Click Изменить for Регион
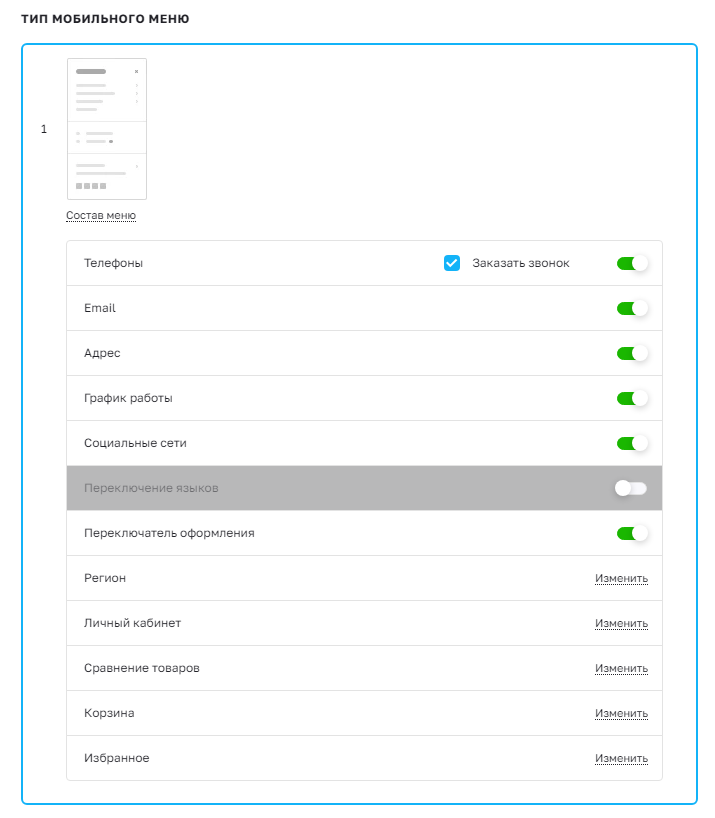The width and height of the screenshot is (715, 818). click(x=622, y=579)
